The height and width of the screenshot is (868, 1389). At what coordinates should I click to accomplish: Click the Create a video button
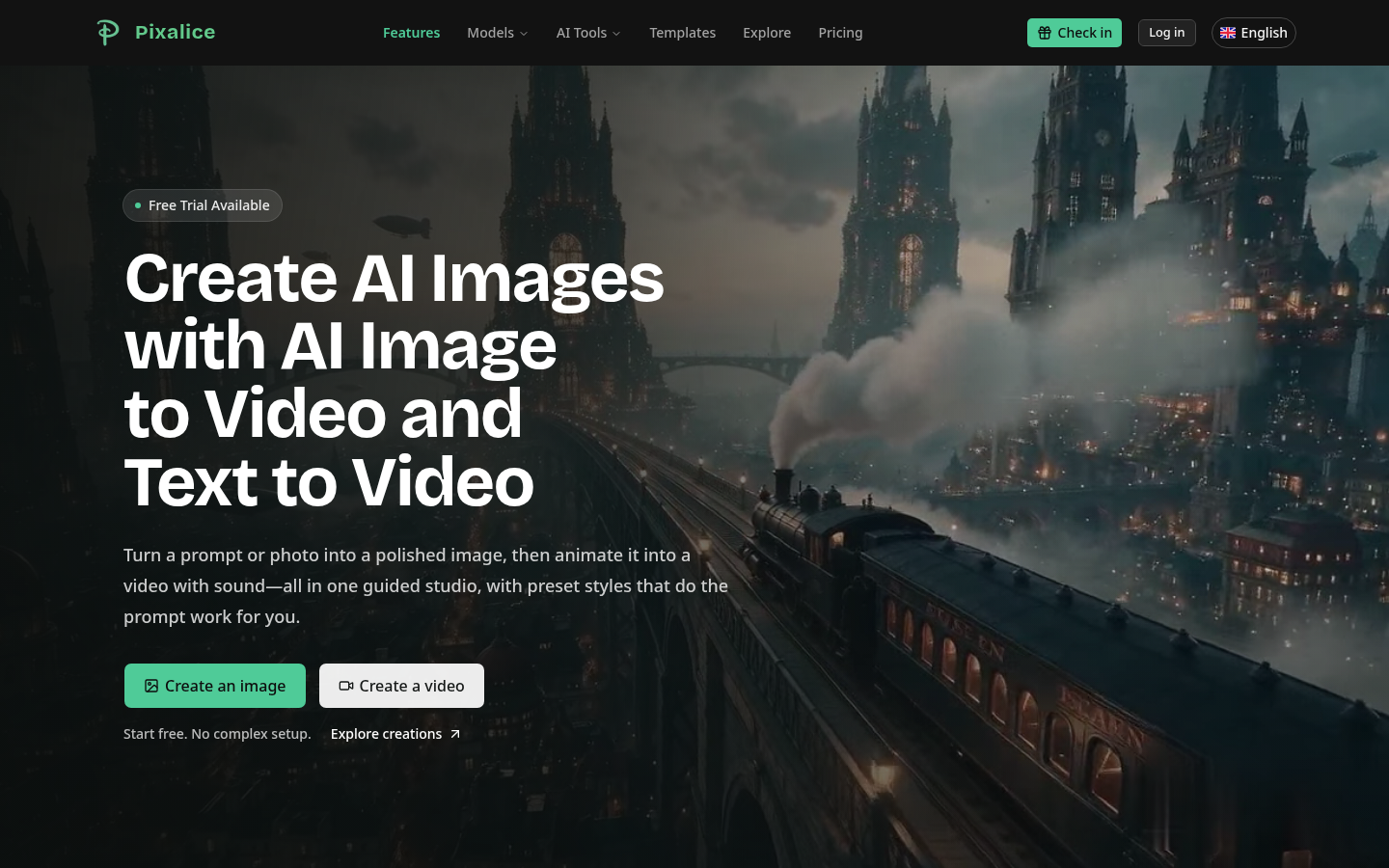pyautogui.click(x=401, y=686)
